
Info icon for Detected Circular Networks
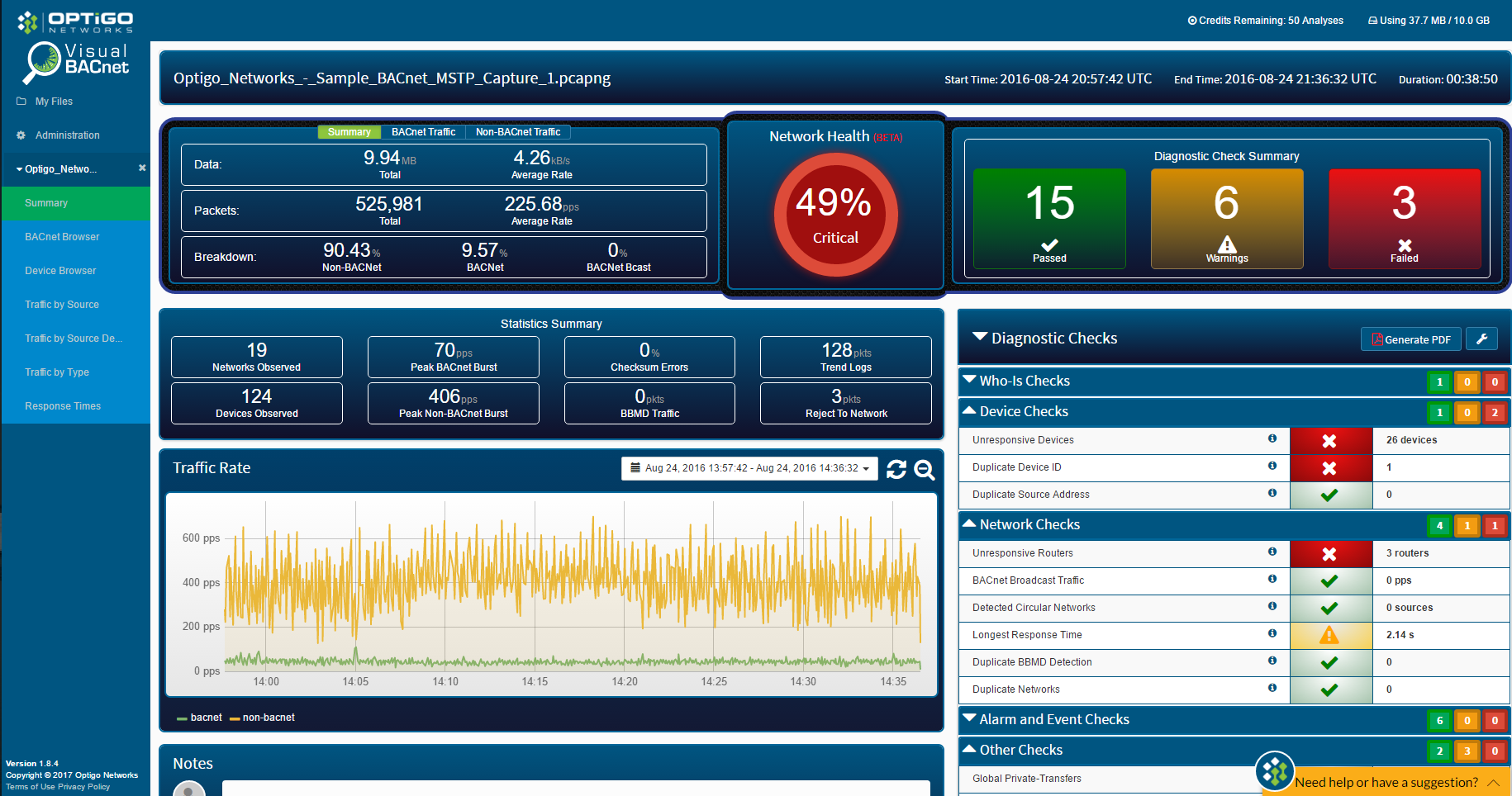tap(1272, 606)
